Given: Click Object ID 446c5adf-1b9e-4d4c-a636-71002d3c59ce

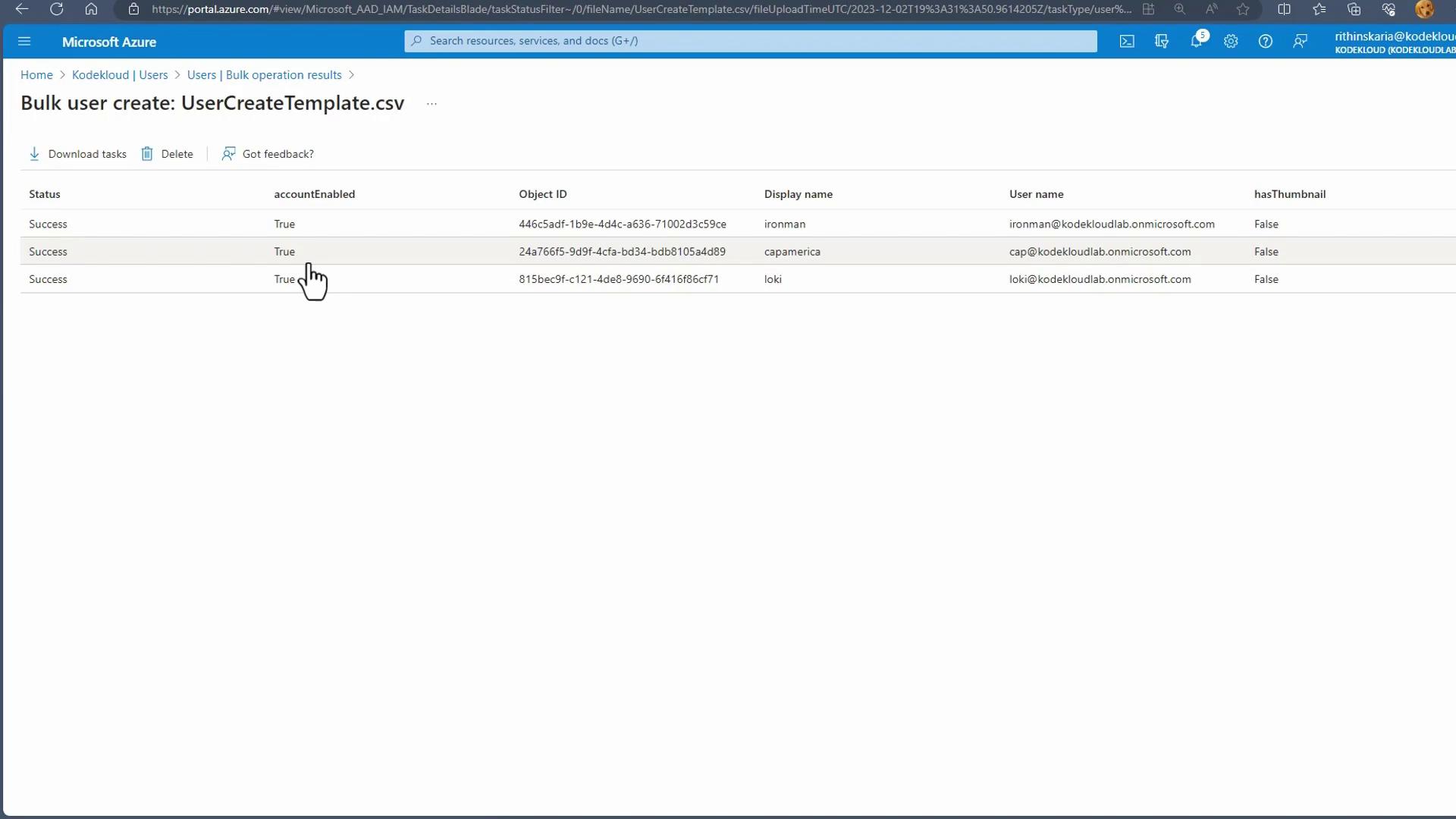Looking at the screenshot, I should click(x=623, y=224).
